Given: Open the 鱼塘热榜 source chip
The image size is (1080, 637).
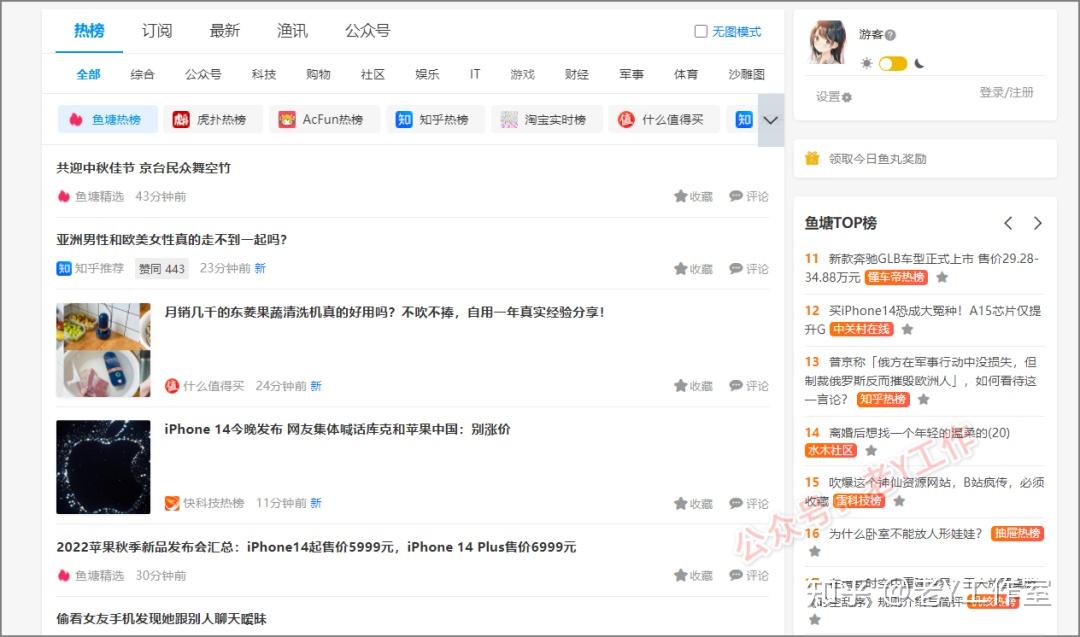Looking at the screenshot, I should coord(107,119).
